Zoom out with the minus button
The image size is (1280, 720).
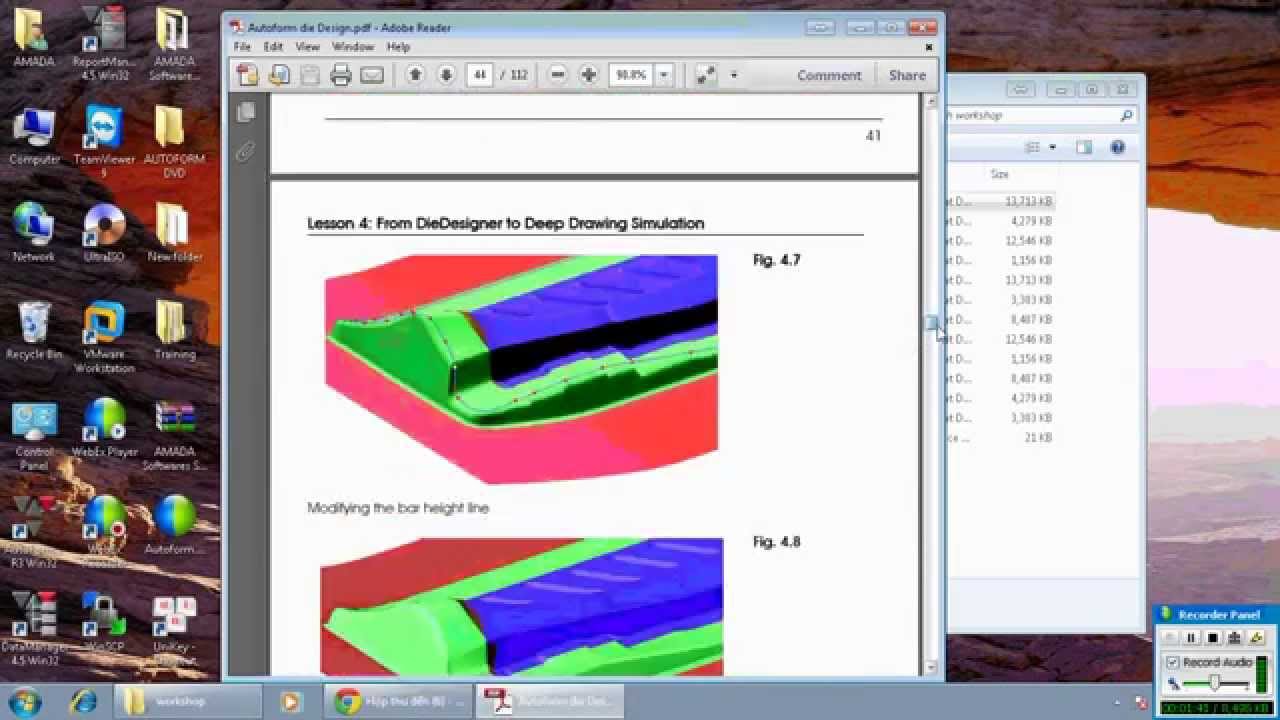pyautogui.click(x=559, y=75)
